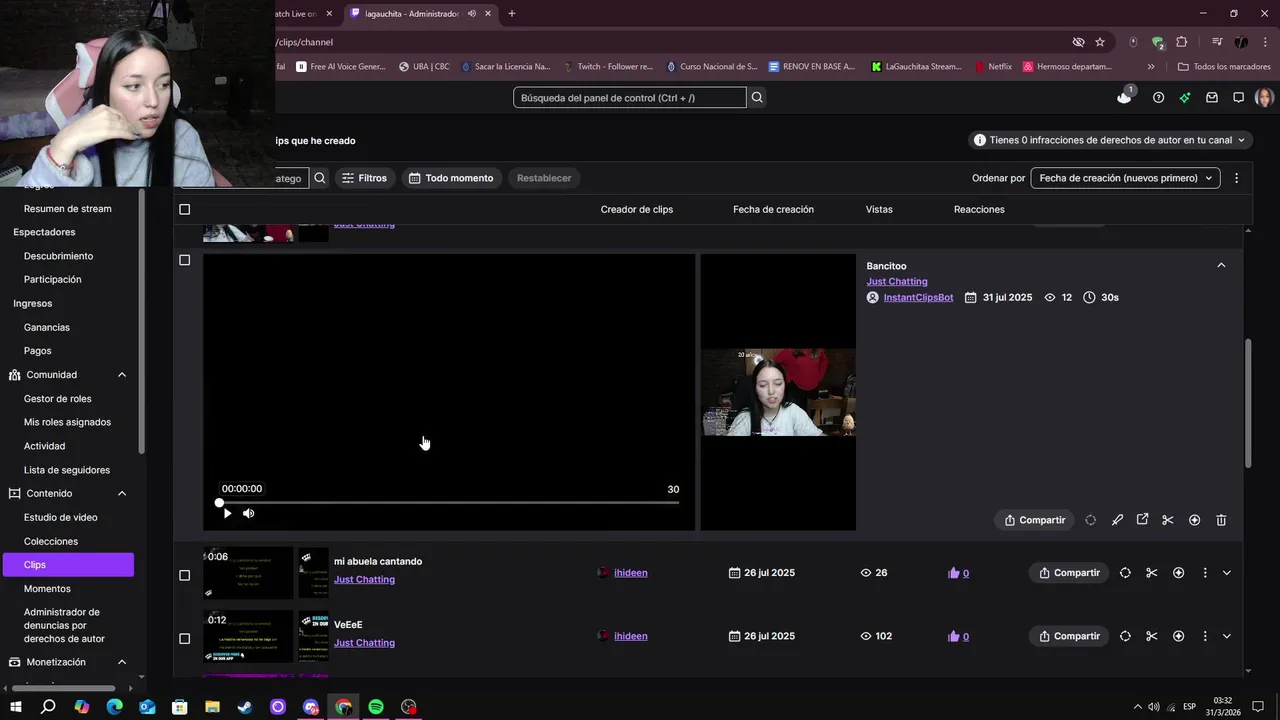Toggle the select-all clips checkbox
This screenshot has height=720, width=1280.
coord(184,209)
